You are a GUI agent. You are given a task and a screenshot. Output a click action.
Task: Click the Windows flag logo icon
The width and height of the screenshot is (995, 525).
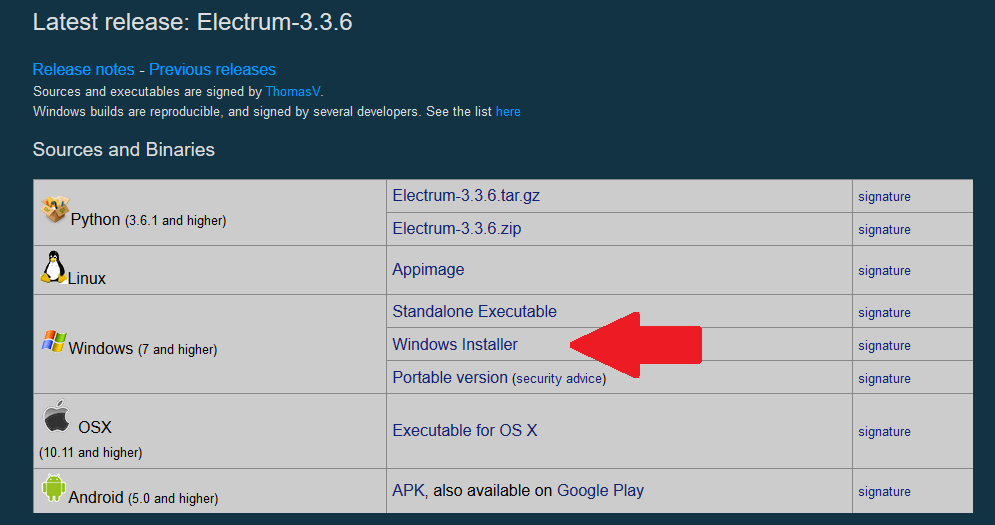click(54, 342)
